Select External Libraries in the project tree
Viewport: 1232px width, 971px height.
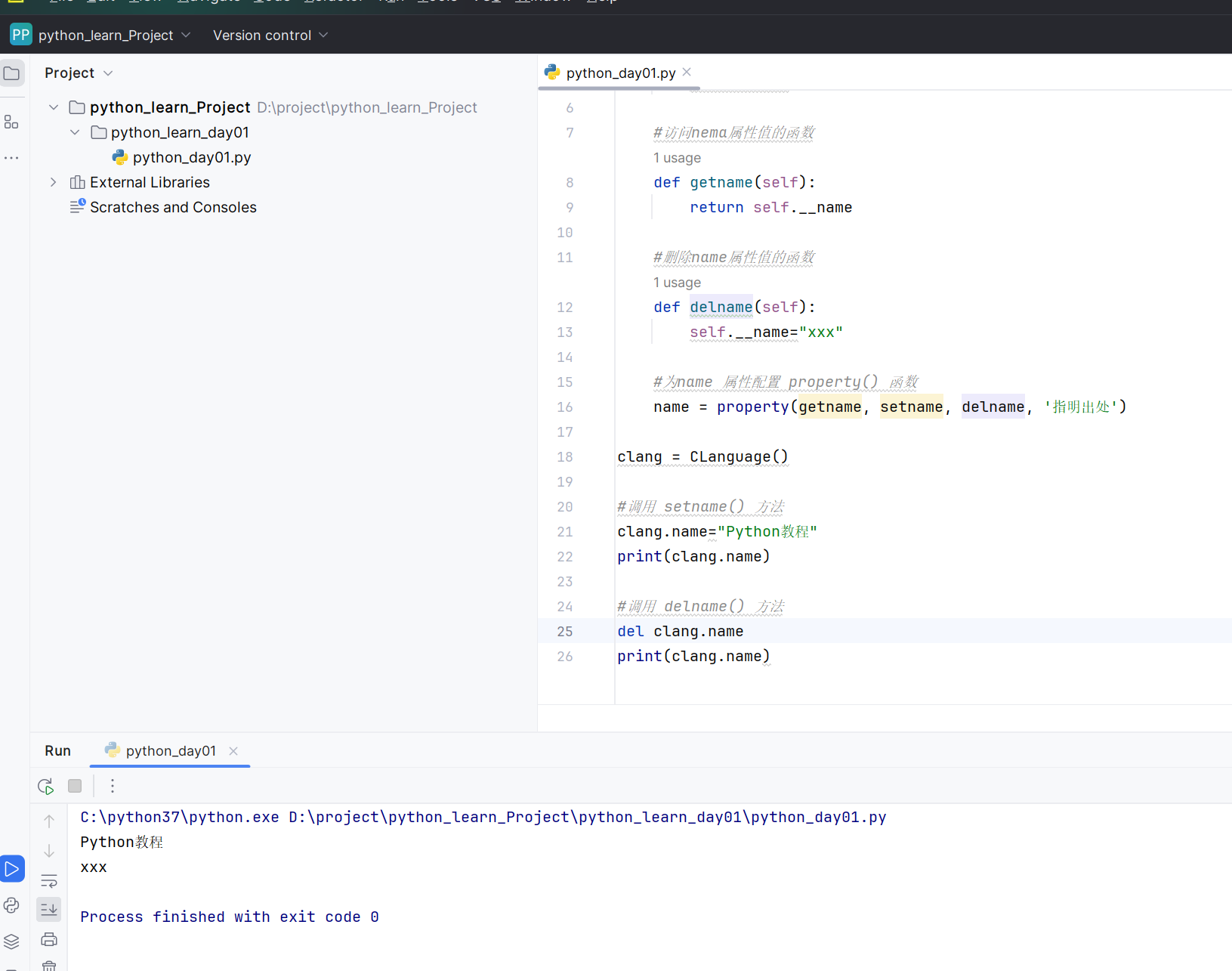point(150,182)
